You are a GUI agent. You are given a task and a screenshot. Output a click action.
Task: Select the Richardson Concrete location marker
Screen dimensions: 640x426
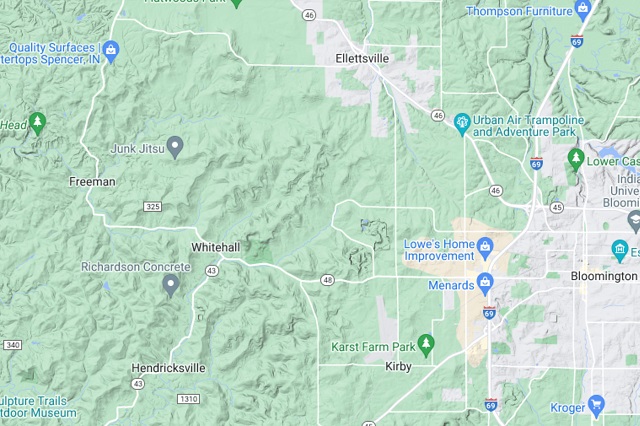171,284
